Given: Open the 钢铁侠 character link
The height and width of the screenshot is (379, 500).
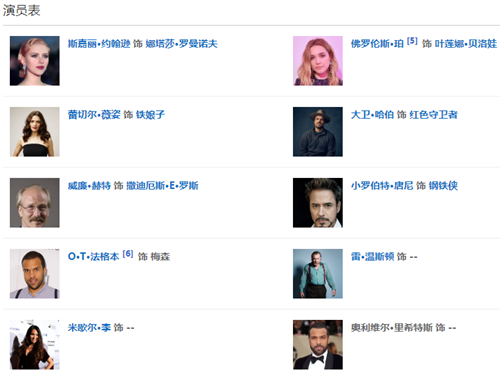Looking at the screenshot, I should tap(443, 186).
